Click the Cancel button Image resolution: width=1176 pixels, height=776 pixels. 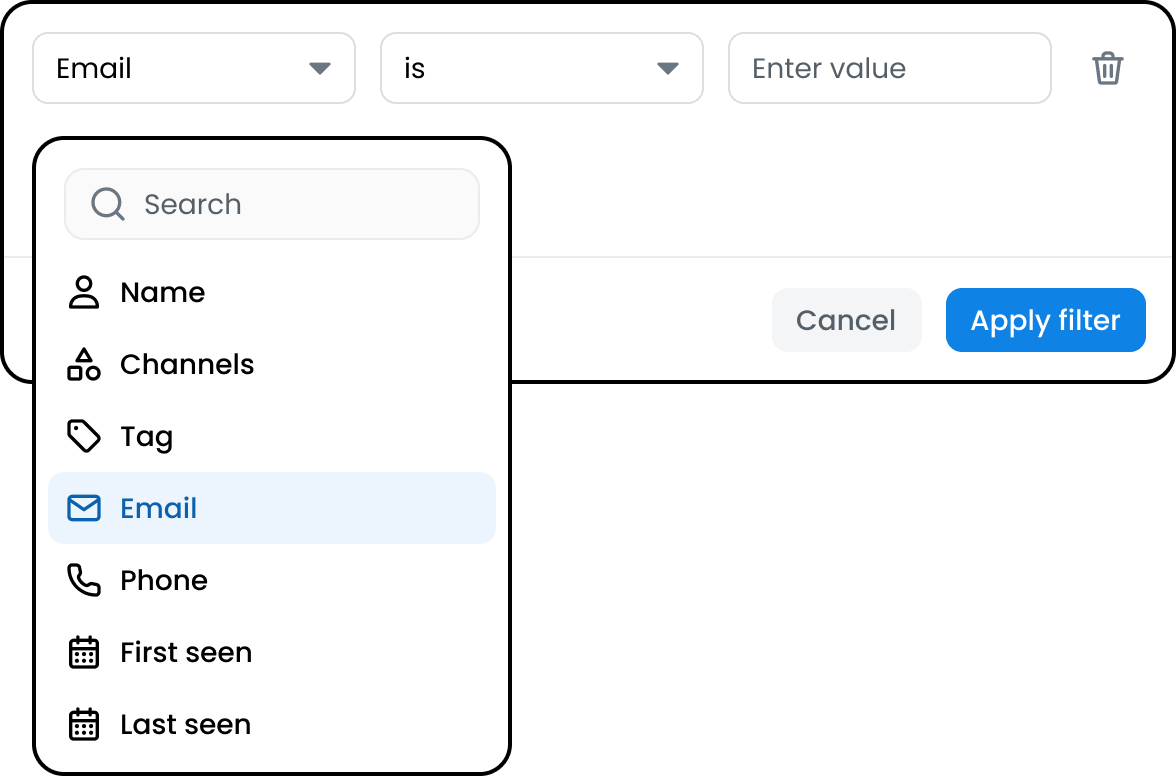846,320
